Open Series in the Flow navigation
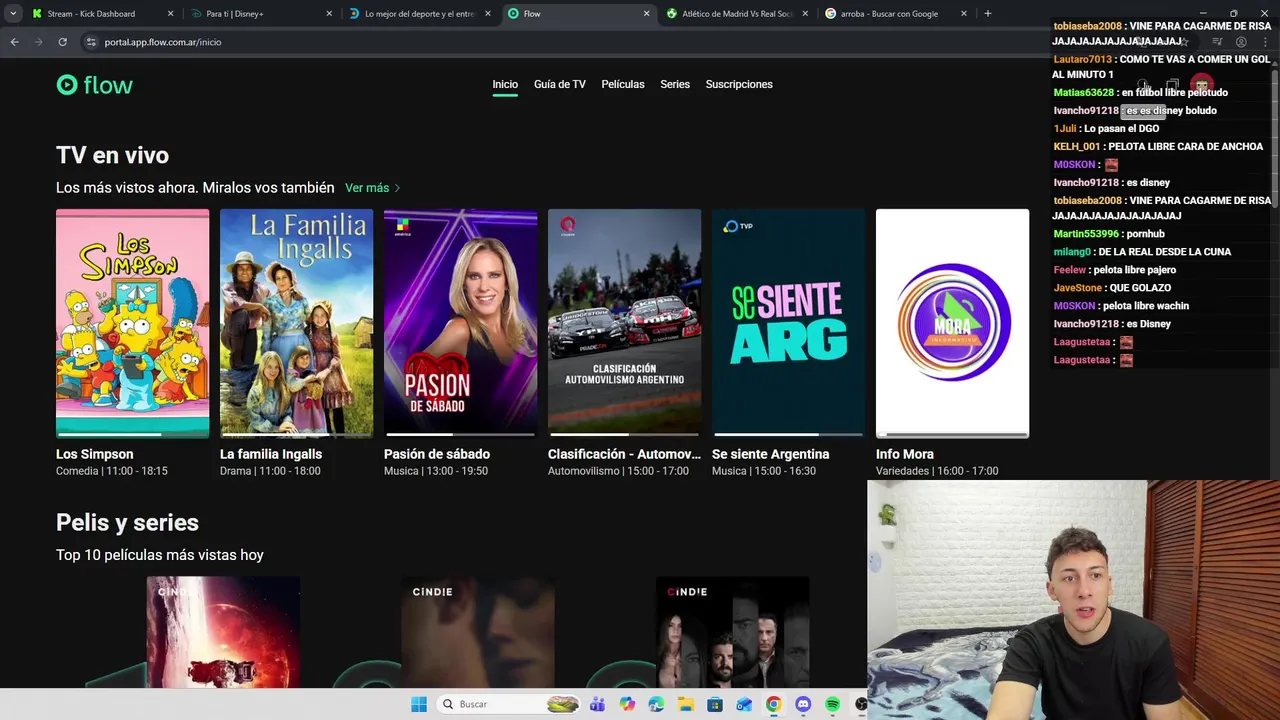 point(675,85)
